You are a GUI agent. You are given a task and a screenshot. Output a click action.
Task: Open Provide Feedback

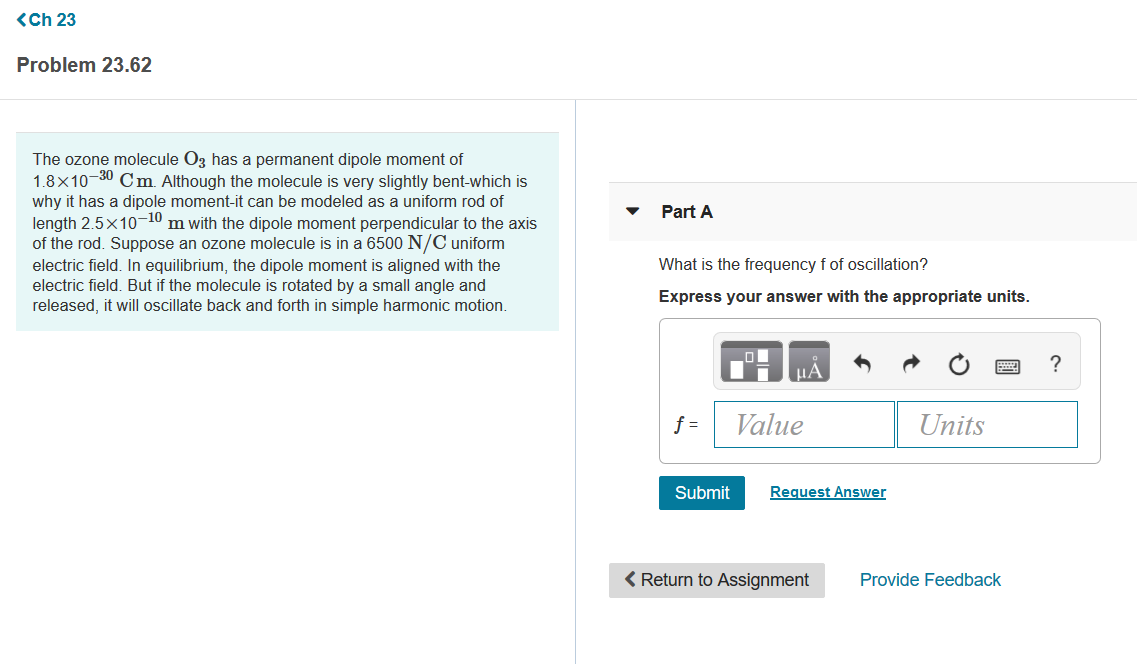pos(929,580)
